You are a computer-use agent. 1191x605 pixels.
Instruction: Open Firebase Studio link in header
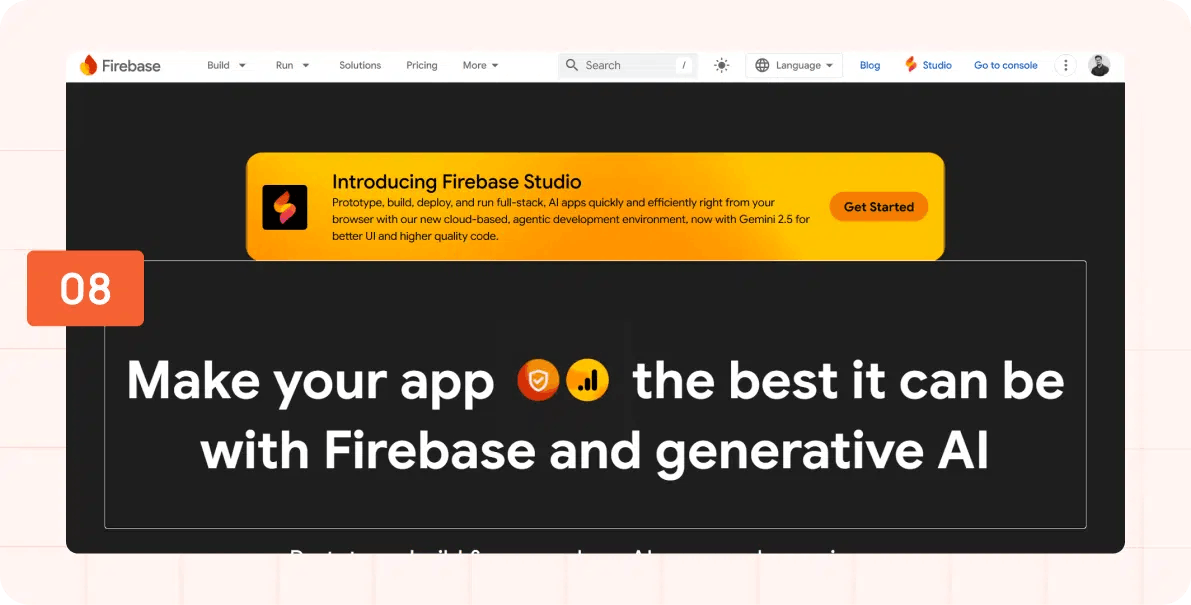(x=928, y=65)
